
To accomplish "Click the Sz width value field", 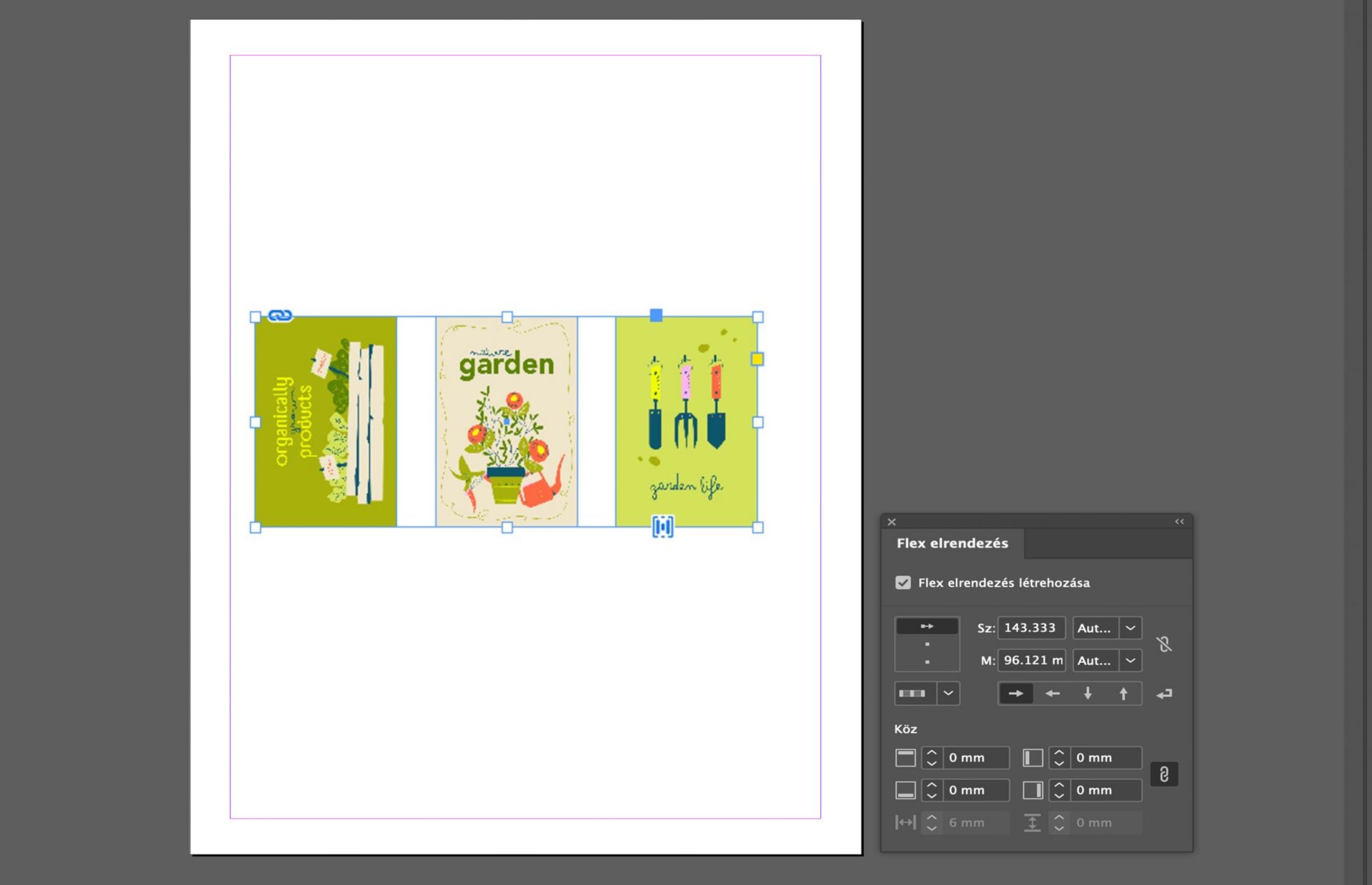I will click(x=1030, y=629).
